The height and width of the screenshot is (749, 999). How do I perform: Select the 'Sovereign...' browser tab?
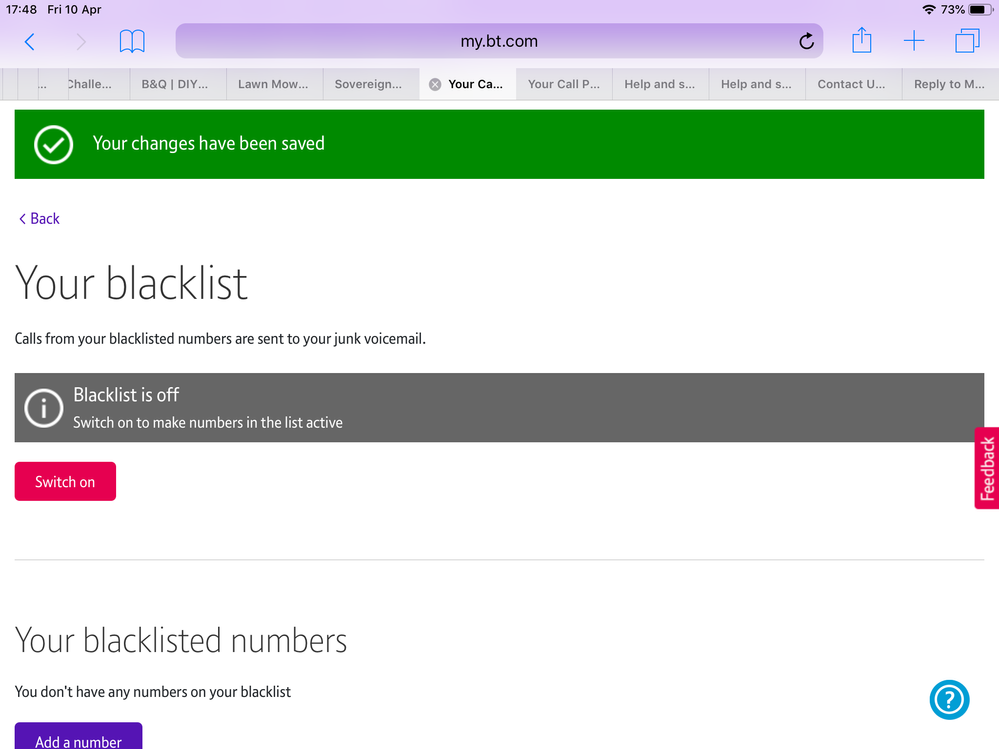click(368, 85)
